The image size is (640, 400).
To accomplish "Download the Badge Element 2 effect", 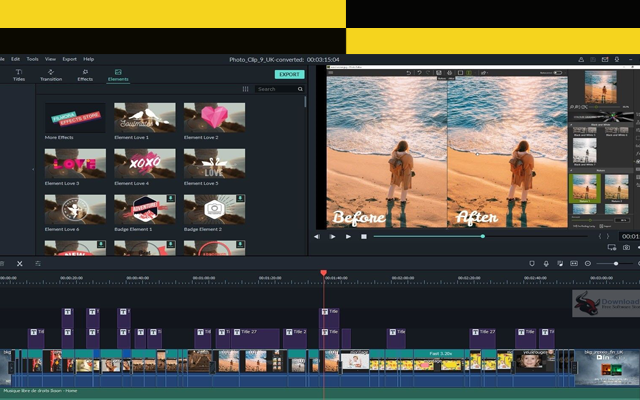I will tap(240, 199).
